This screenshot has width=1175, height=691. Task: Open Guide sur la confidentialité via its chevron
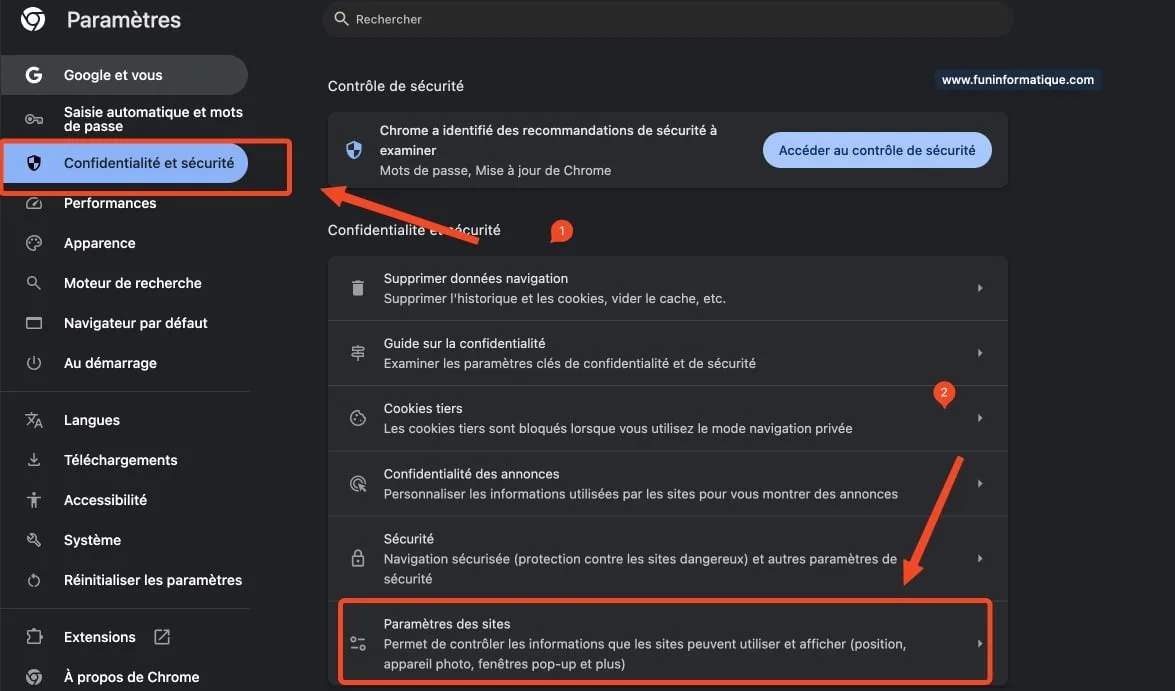click(980, 352)
